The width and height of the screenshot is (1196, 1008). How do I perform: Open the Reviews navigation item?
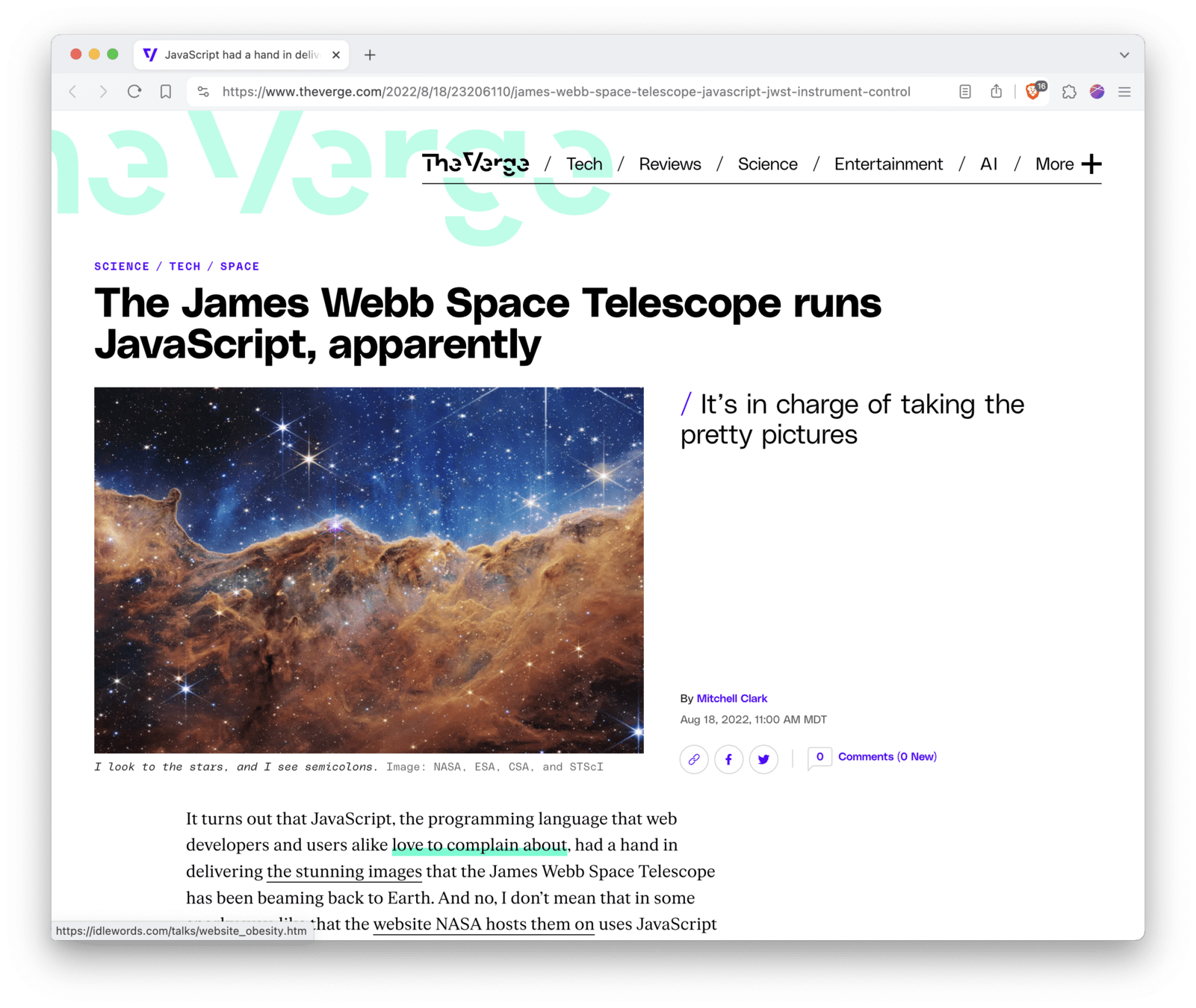pyautogui.click(x=670, y=164)
